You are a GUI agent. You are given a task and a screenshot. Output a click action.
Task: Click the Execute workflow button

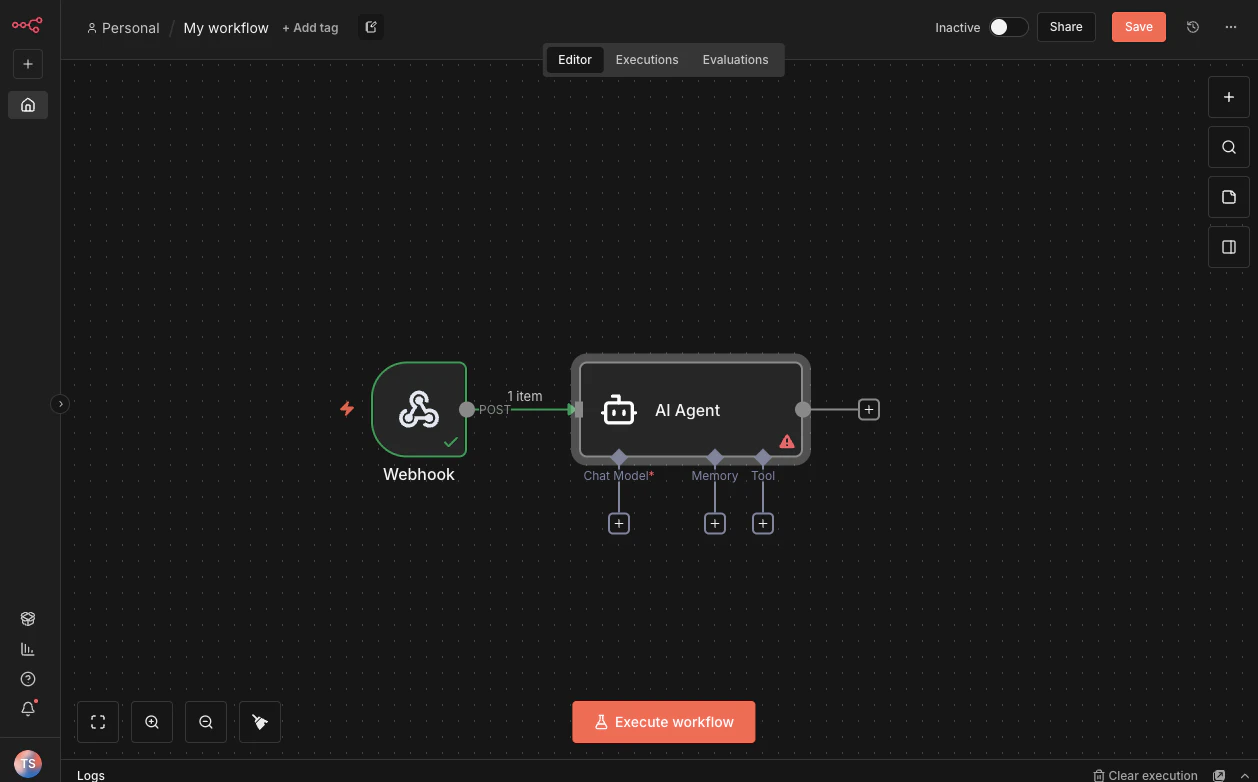pyautogui.click(x=664, y=722)
